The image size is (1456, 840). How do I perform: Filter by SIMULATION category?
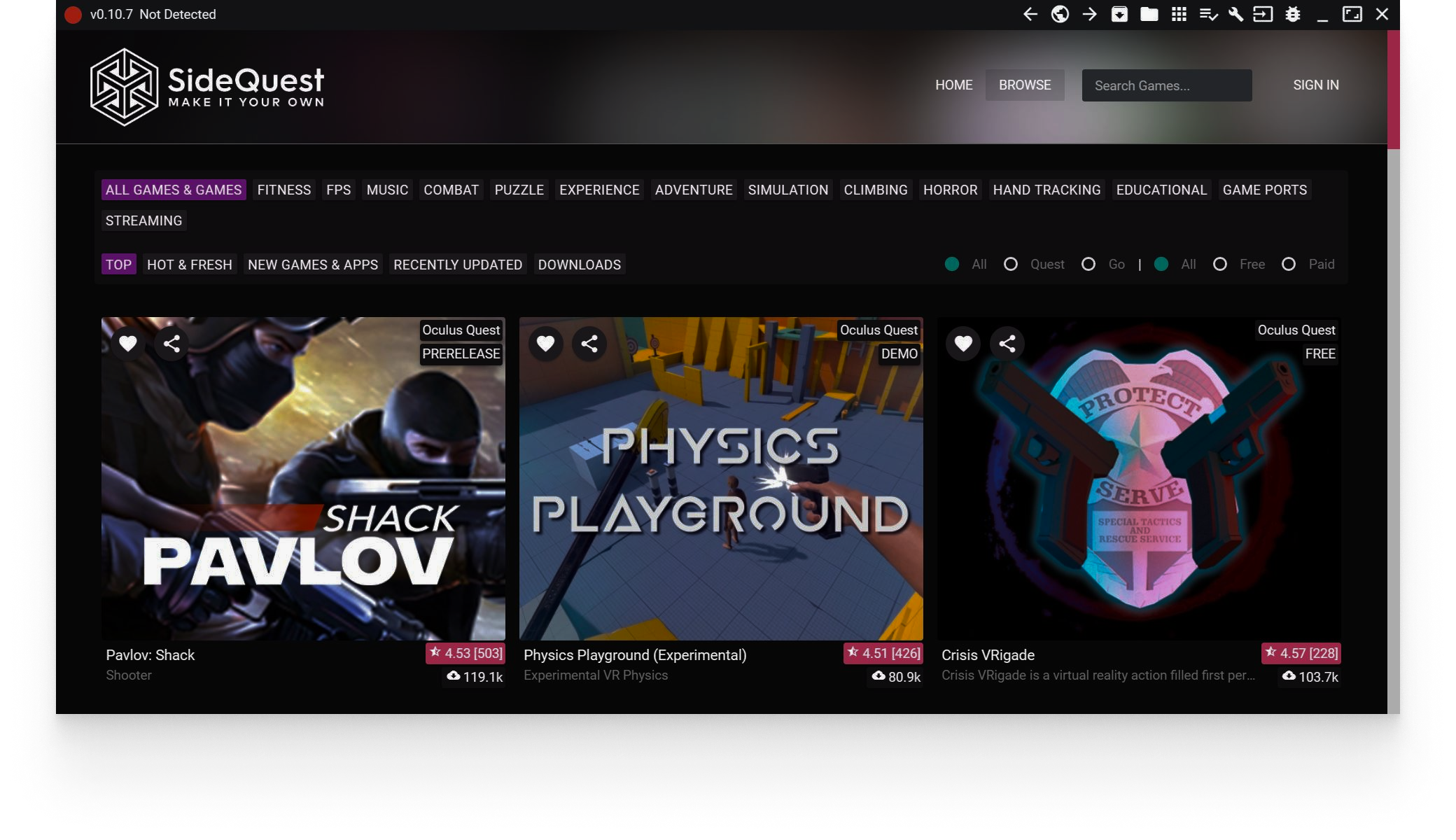coord(788,190)
